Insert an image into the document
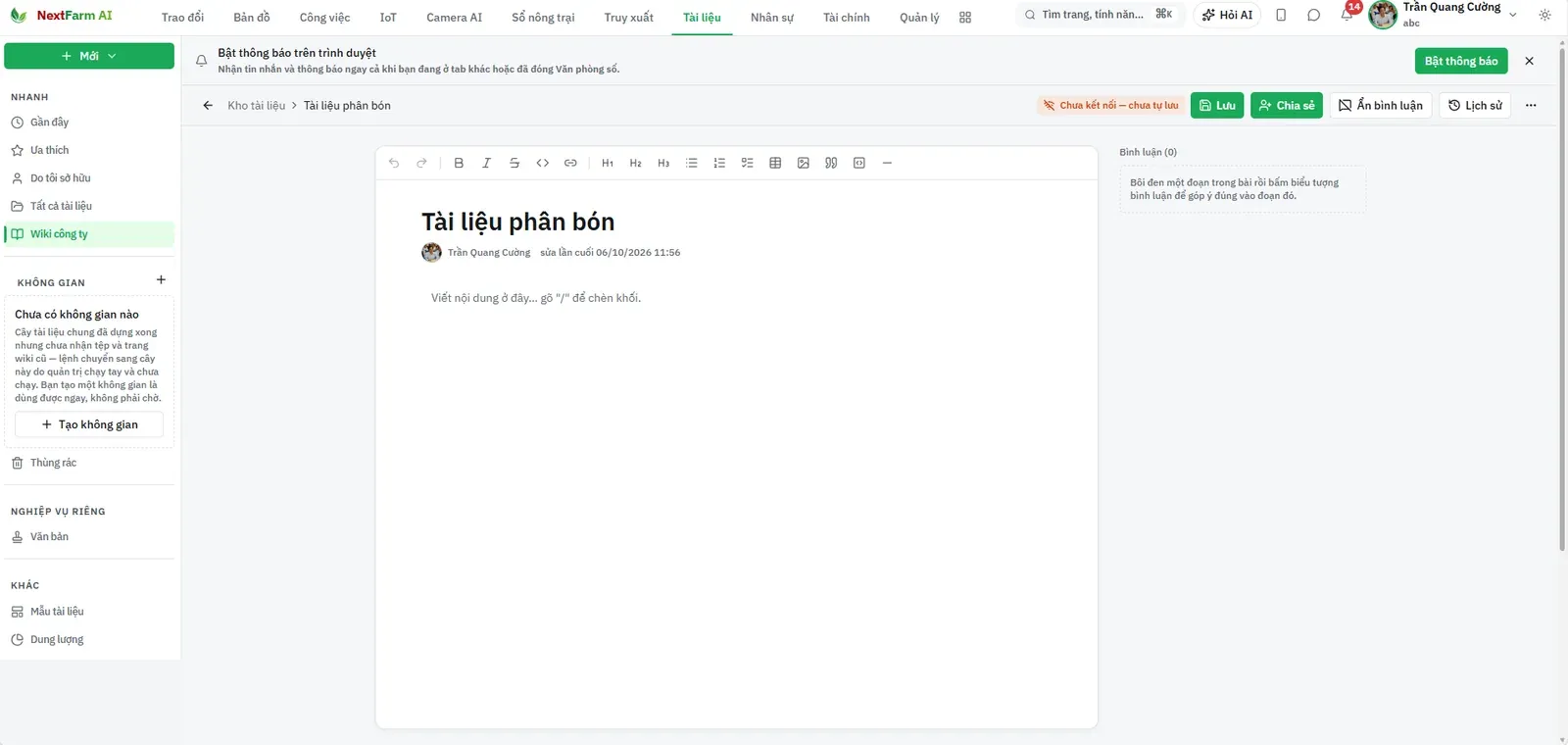 click(804, 163)
